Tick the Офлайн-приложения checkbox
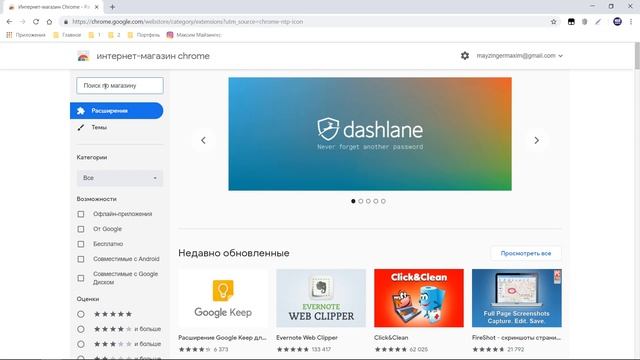This screenshot has width=640, height=360. (x=81, y=214)
